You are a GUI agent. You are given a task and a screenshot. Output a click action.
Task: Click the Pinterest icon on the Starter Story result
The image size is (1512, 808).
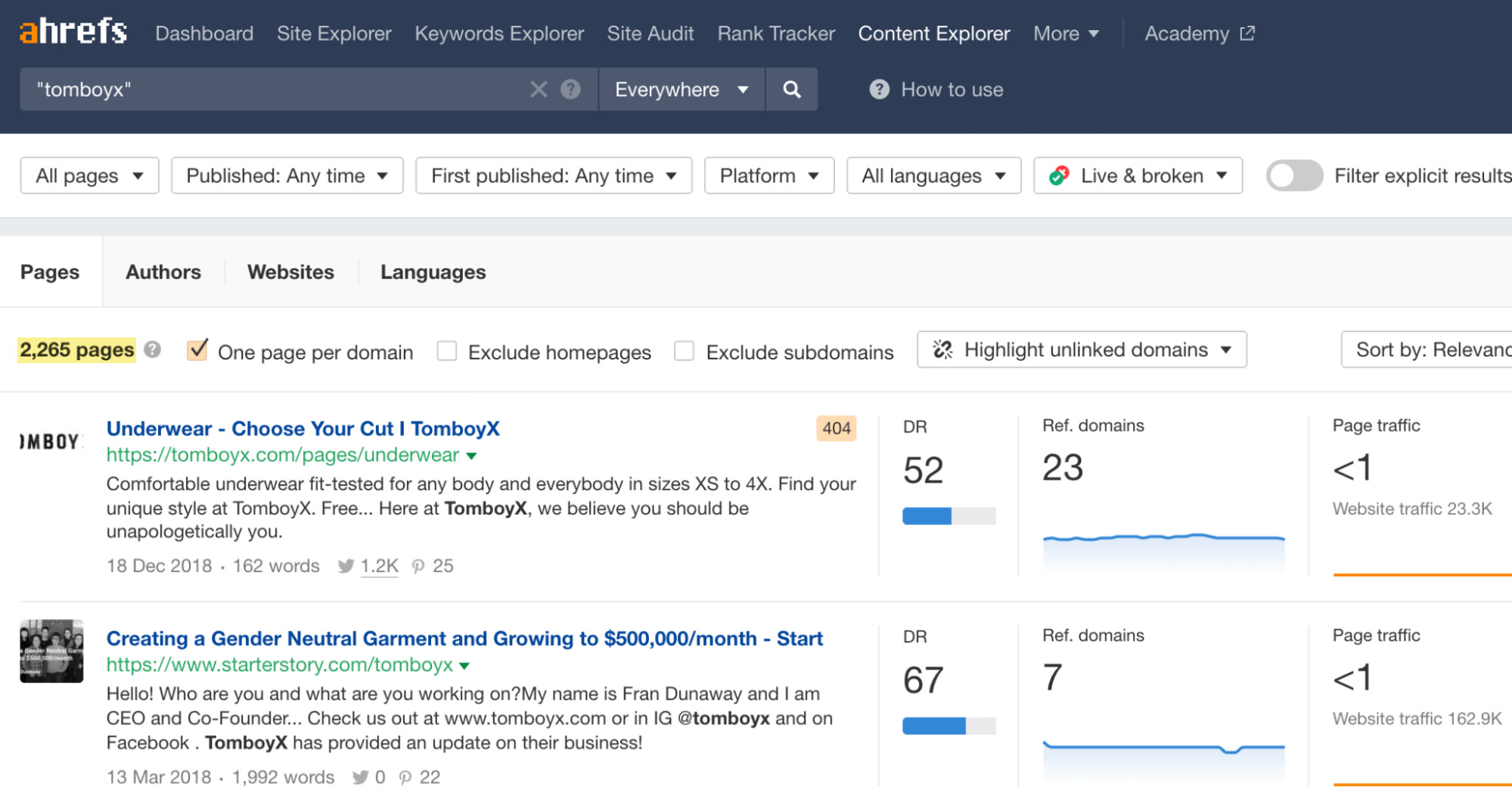405,777
